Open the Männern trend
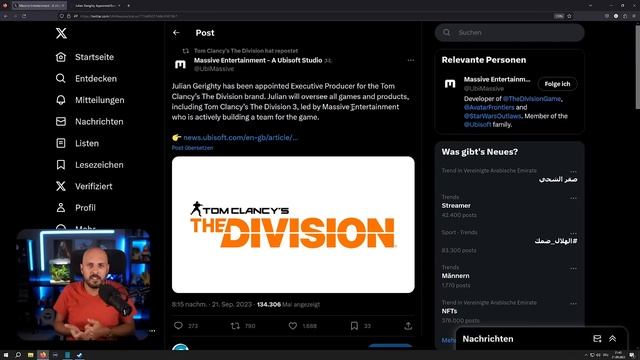 coord(456,276)
